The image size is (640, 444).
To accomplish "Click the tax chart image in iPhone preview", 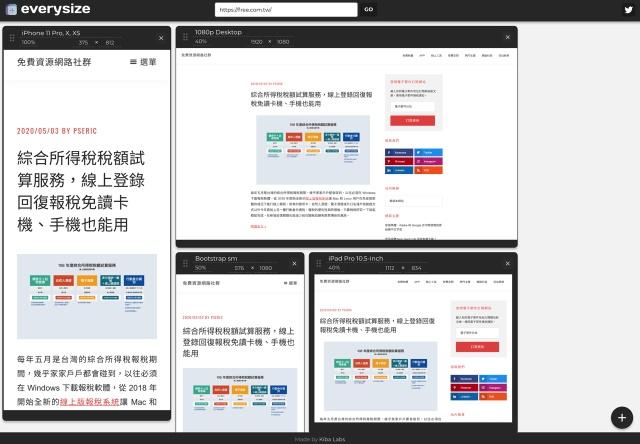I will [87, 296].
